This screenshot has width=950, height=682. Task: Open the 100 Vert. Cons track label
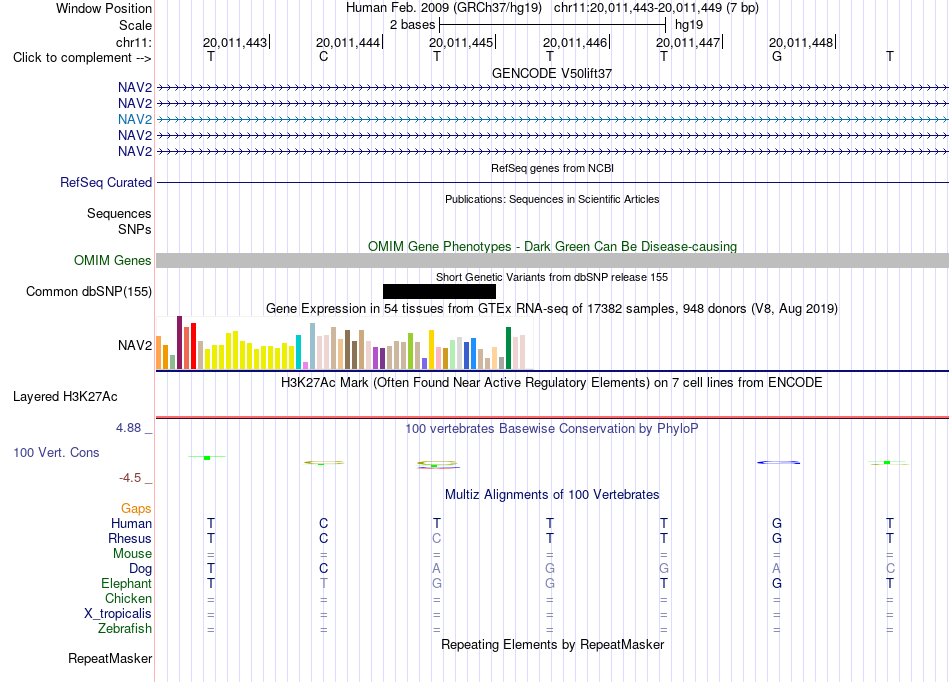(x=56, y=452)
